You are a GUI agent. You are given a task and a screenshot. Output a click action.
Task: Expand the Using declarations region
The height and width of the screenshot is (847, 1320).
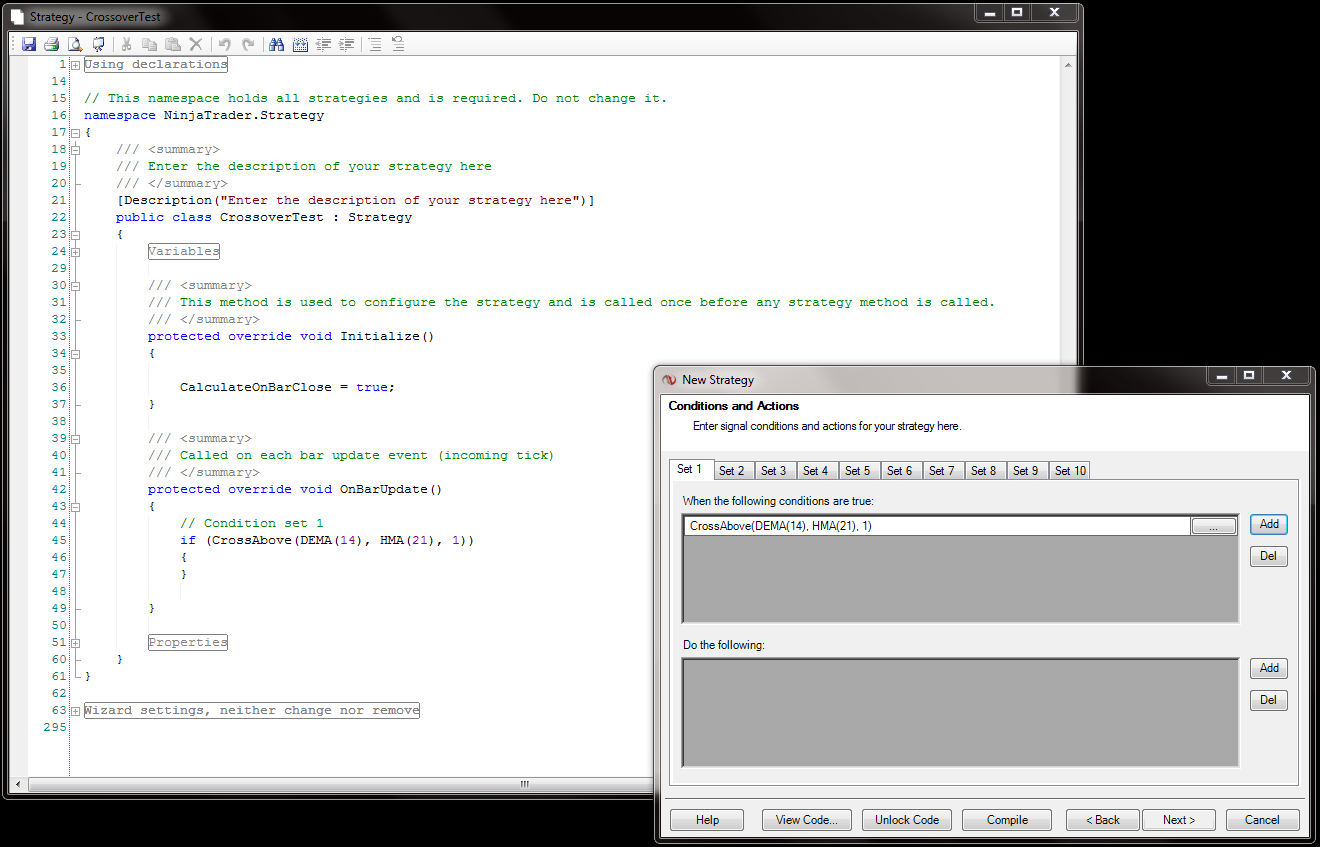pyautogui.click(x=75, y=65)
